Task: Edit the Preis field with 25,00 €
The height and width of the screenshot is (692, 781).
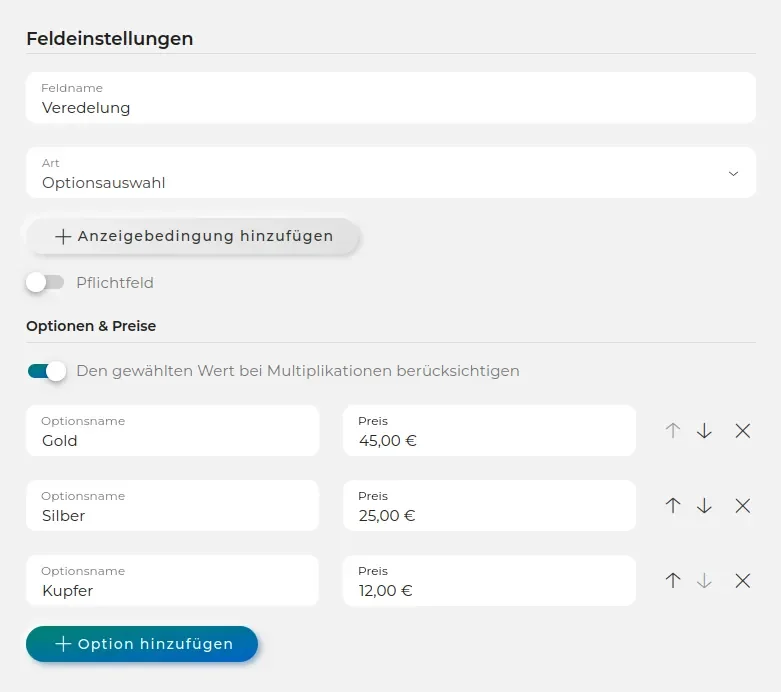Action: [489, 506]
